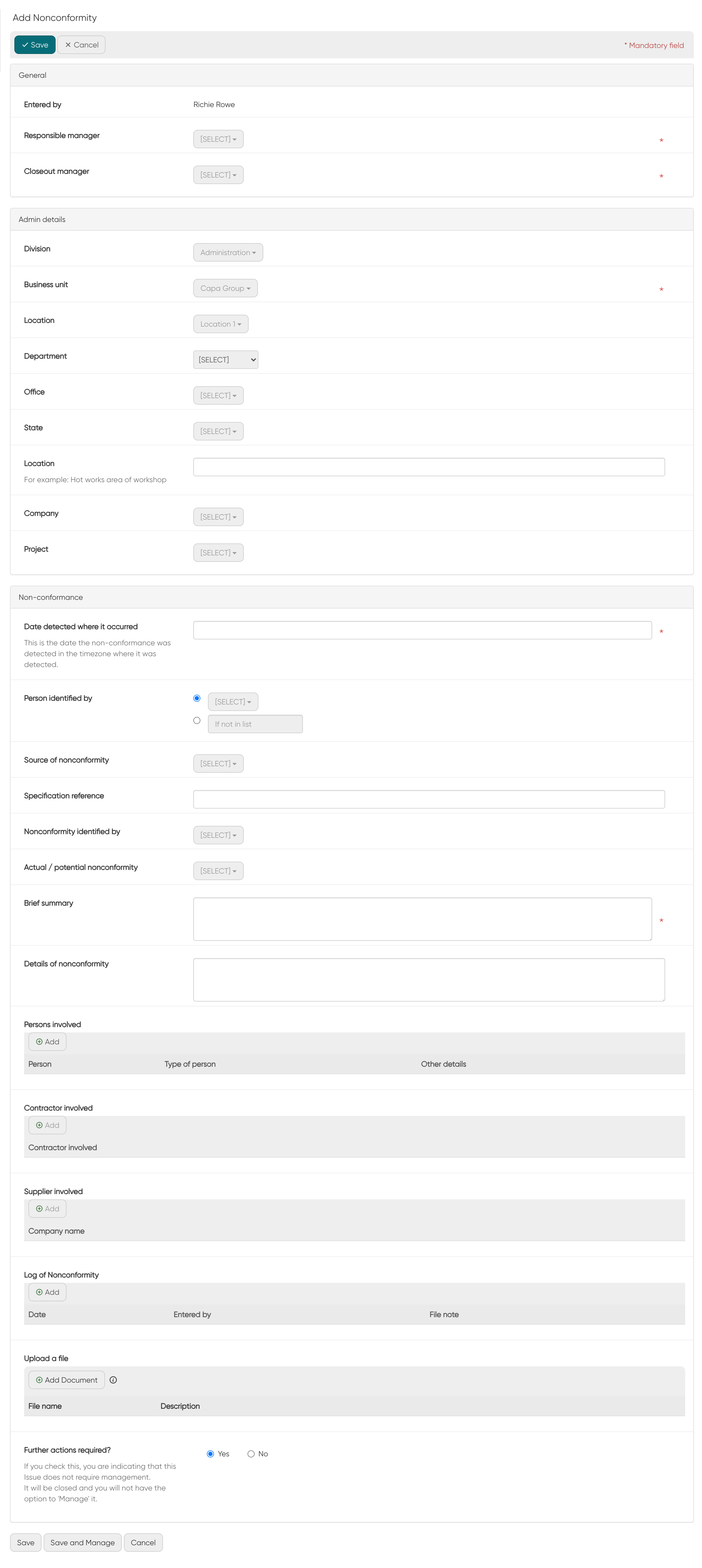Click the Specification reference input field
Image resolution: width=702 pixels, height=1568 pixels.
(428, 798)
